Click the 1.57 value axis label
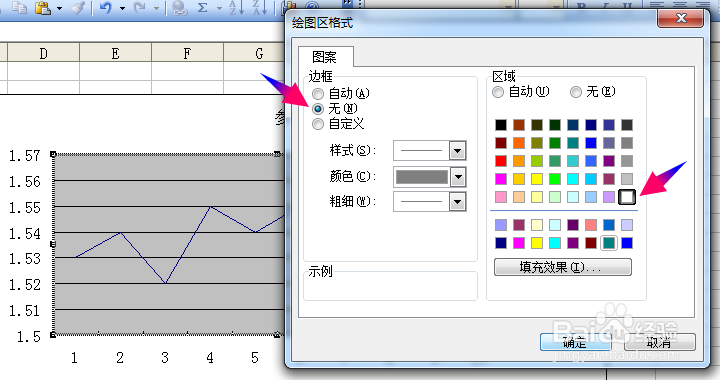The image size is (720, 380). 25,156
